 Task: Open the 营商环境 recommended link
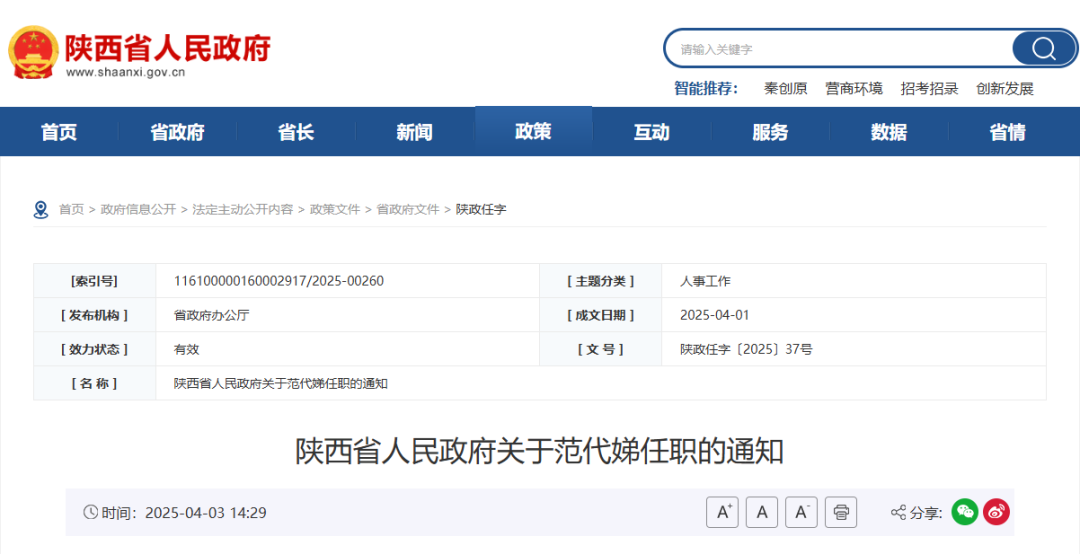(x=853, y=88)
